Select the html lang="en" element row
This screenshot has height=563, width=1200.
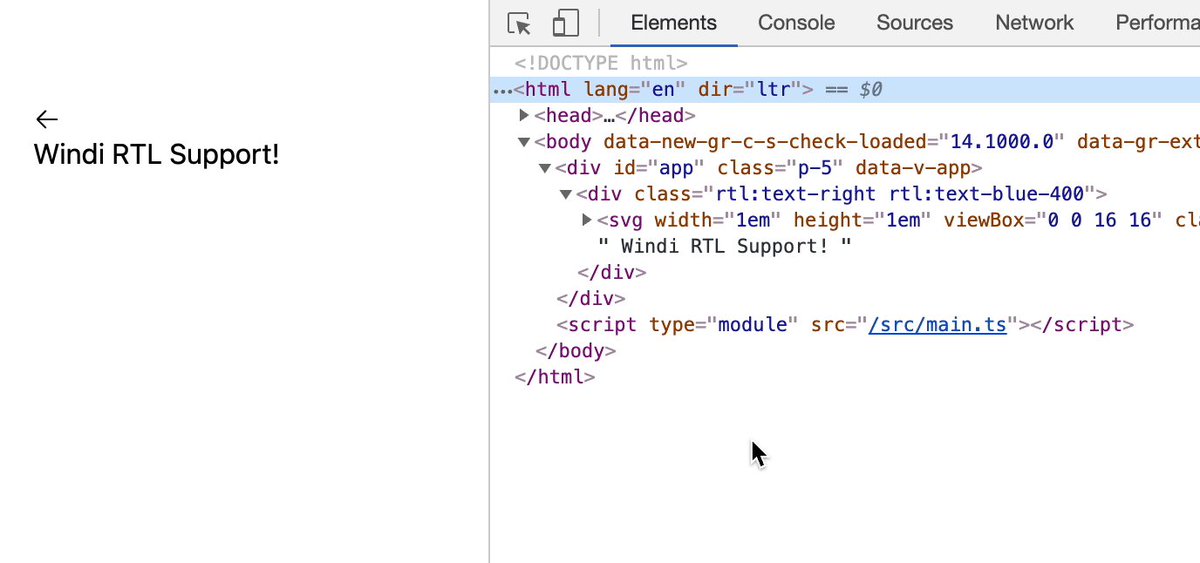point(845,90)
